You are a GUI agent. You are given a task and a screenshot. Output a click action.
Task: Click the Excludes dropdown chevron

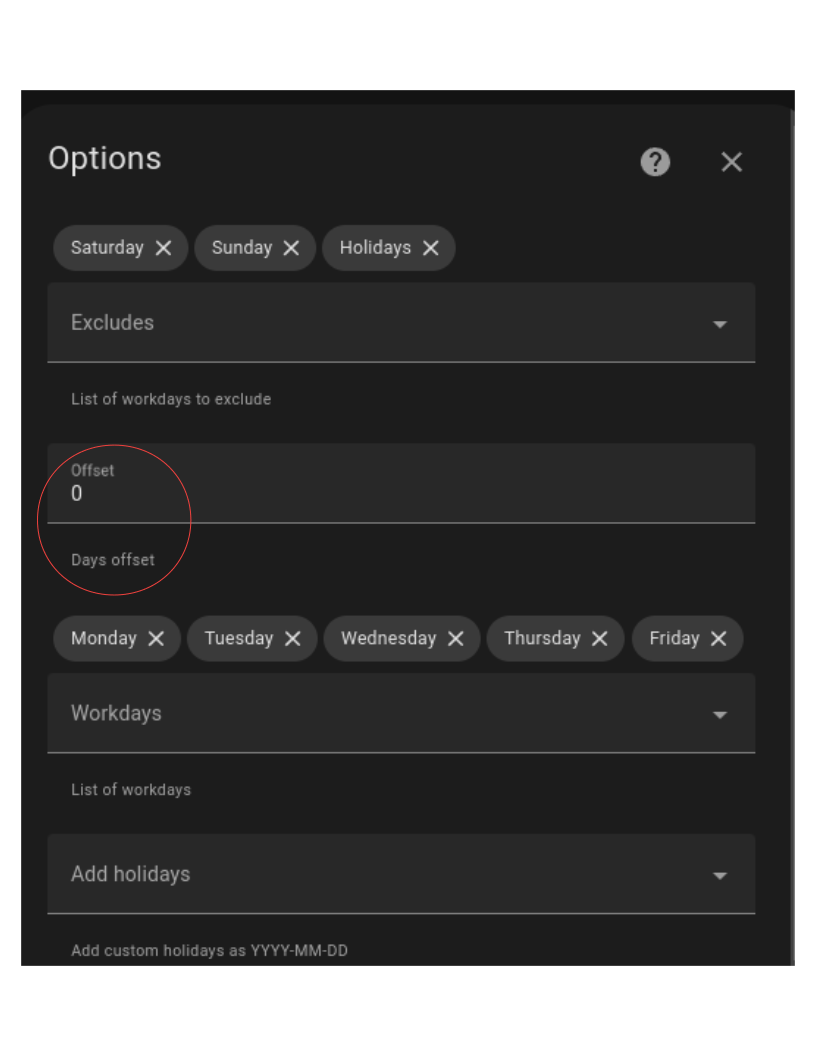click(722, 322)
